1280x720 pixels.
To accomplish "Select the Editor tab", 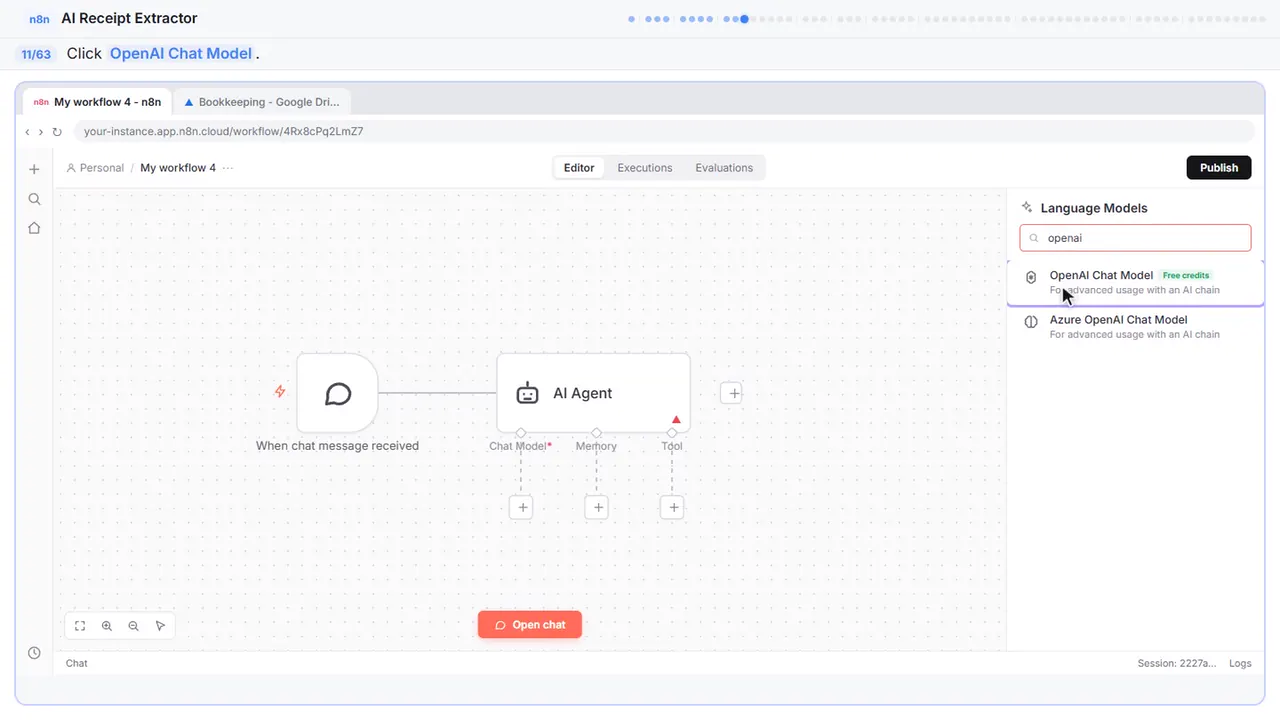I will 579,168.
